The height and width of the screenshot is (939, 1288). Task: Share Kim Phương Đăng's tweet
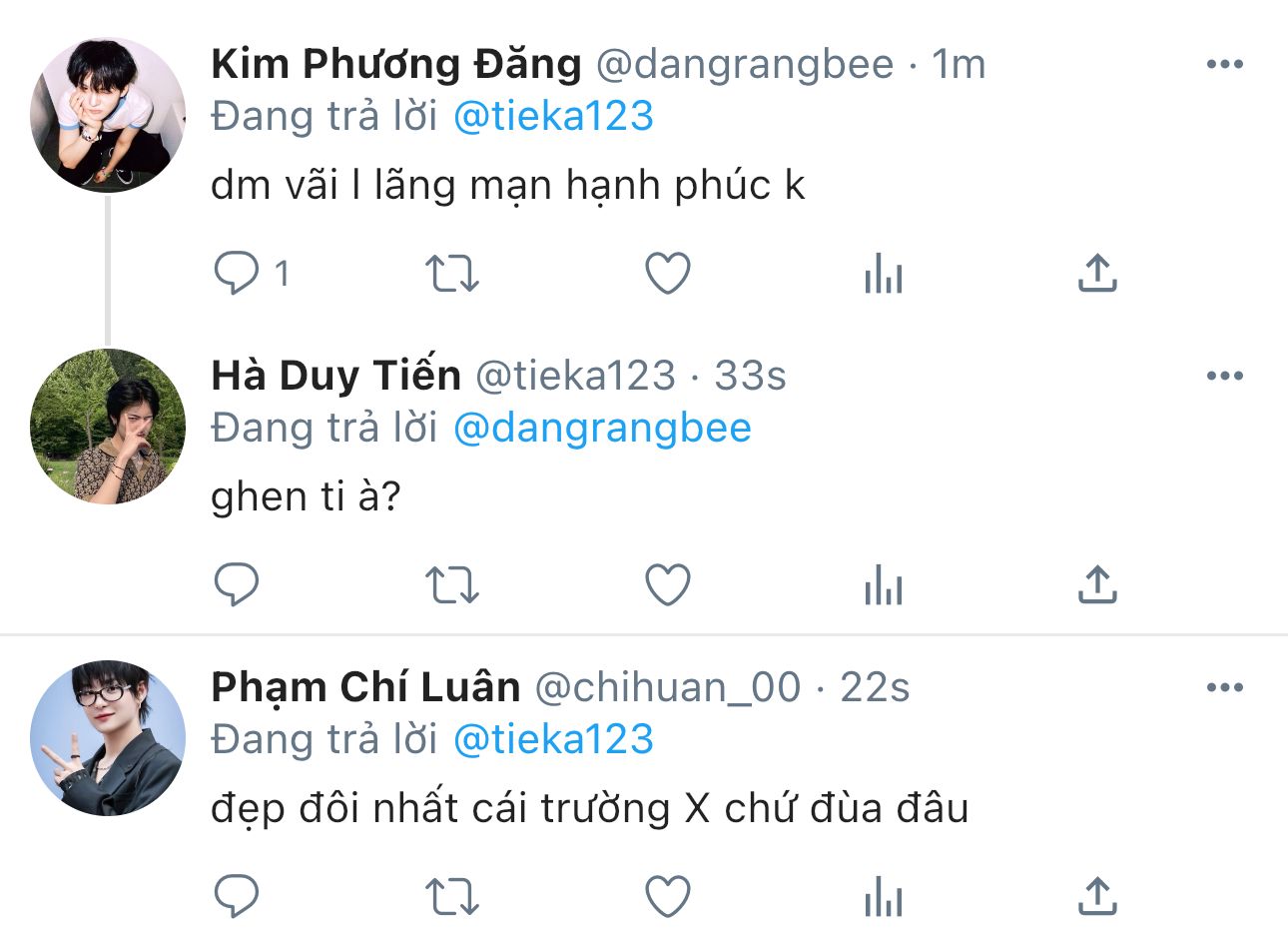click(1097, 273)
